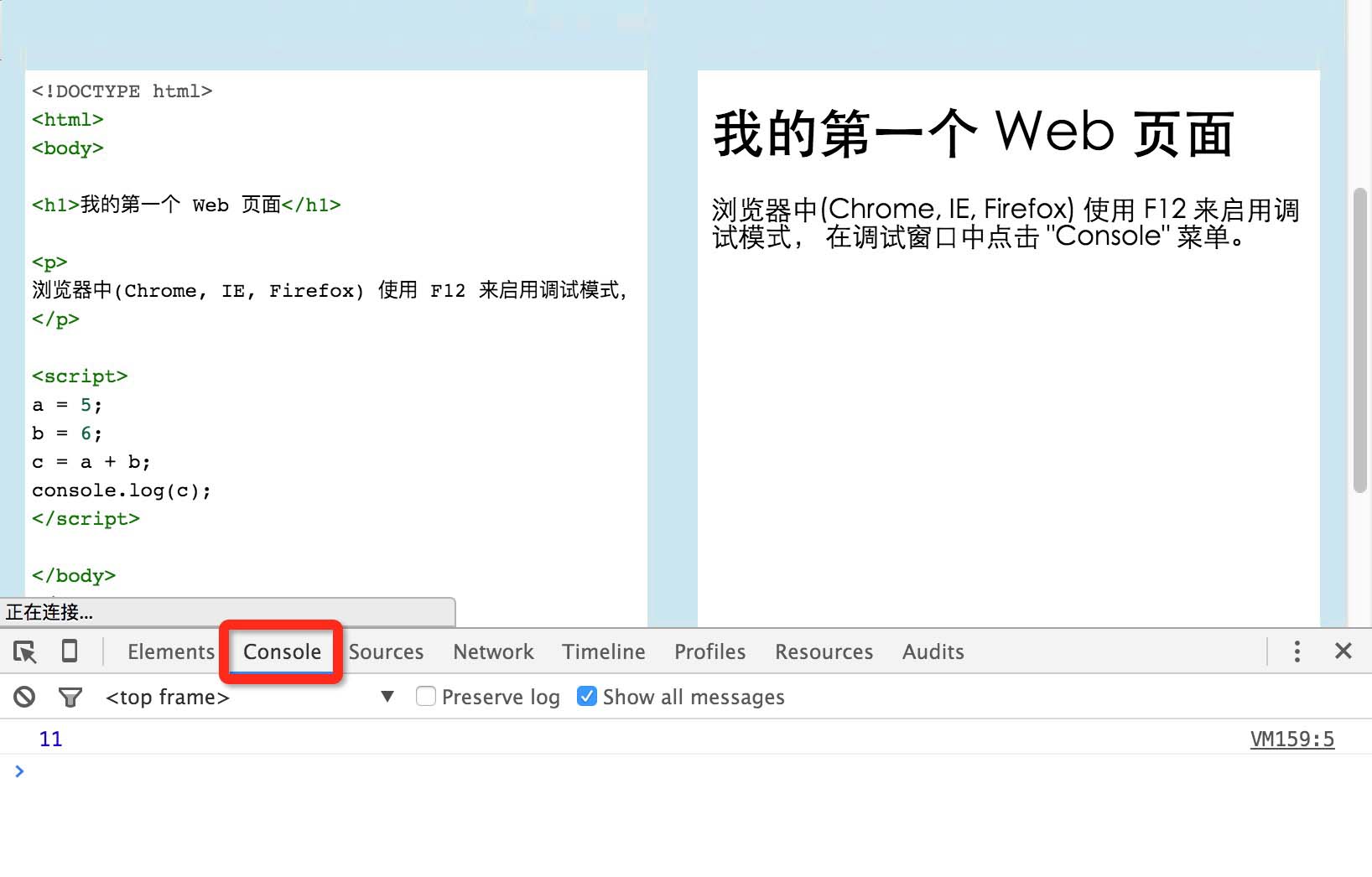Open the console filter funnel icon
The width and height of the screenshot is (1372, 877).
70,697
